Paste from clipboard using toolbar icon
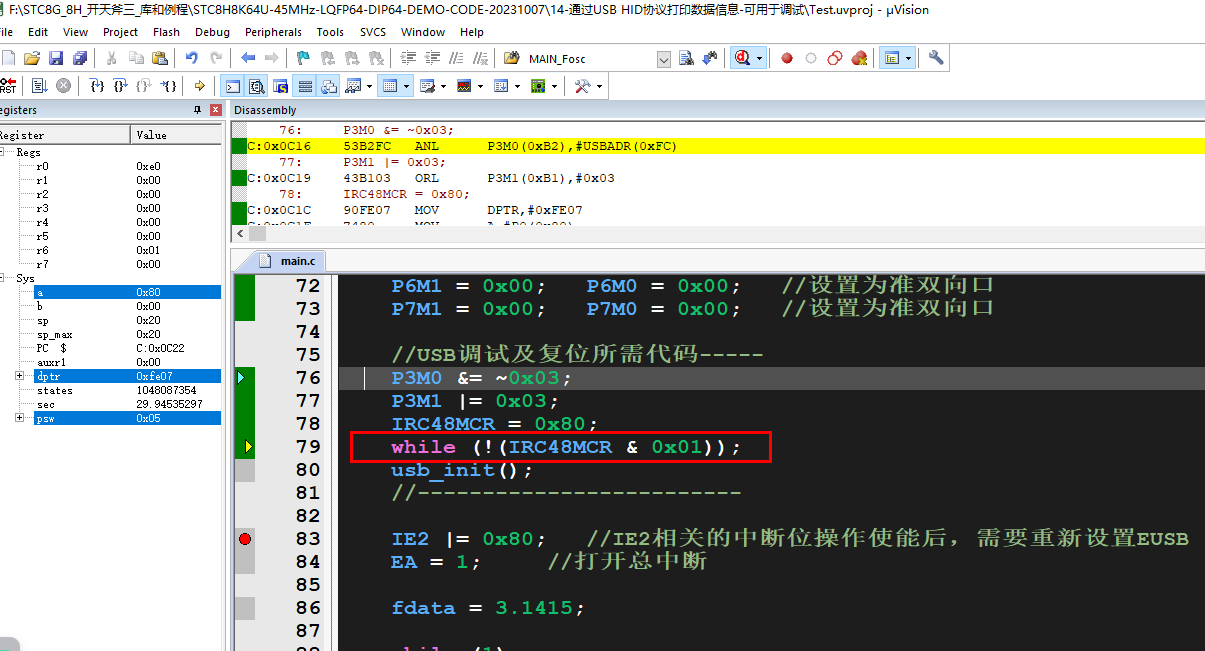 [x=158, y=58]
